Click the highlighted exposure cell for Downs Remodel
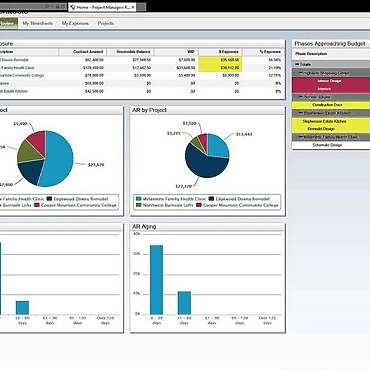370x370 pixels. tap(220, 60)
